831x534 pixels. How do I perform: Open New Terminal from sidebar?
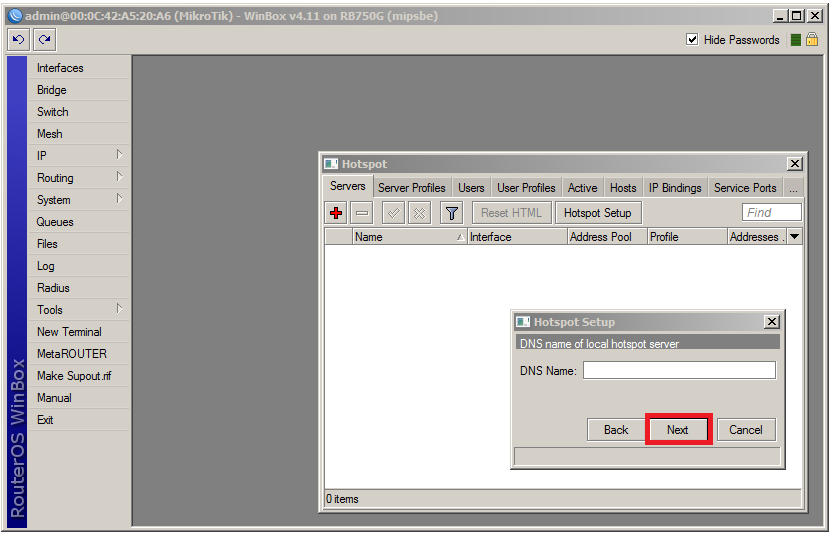click(69, 332)
